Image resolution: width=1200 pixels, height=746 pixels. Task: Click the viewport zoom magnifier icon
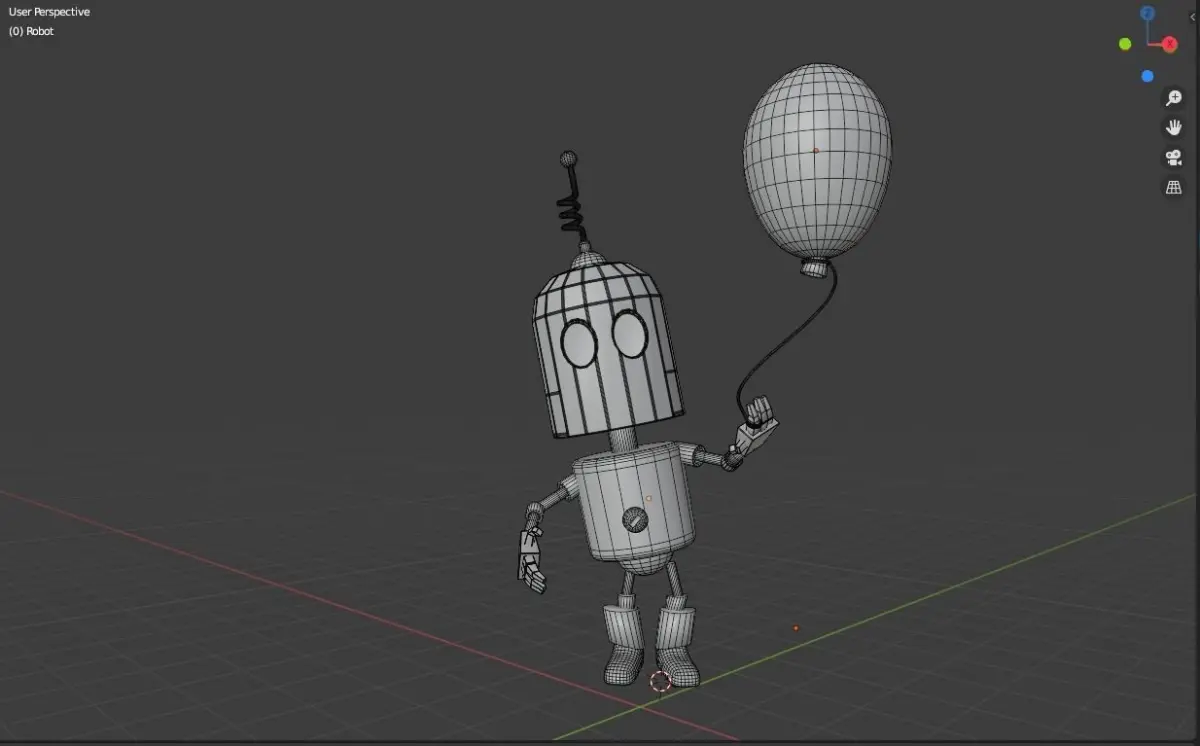pyautogui.click(x=1174, y=98)
